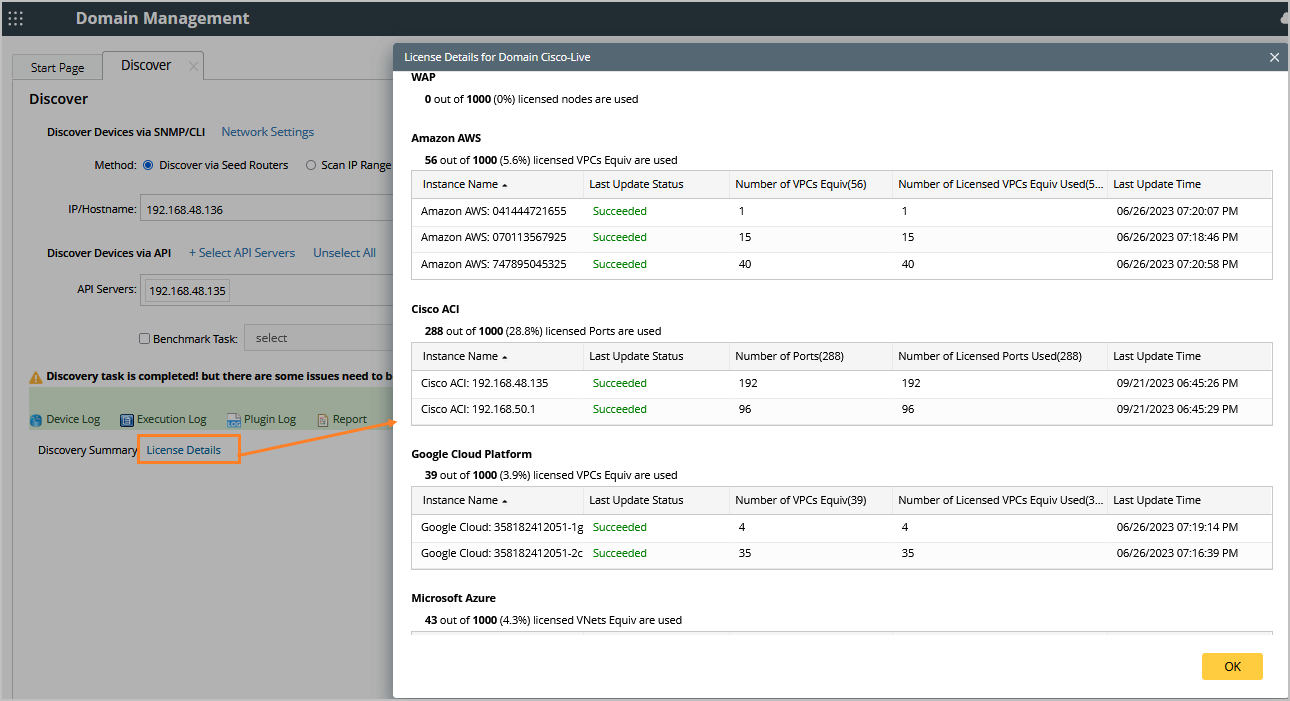This screenshot has height=701, width=1290.
Task: Open the Report document icon
Action: [323, 420]
